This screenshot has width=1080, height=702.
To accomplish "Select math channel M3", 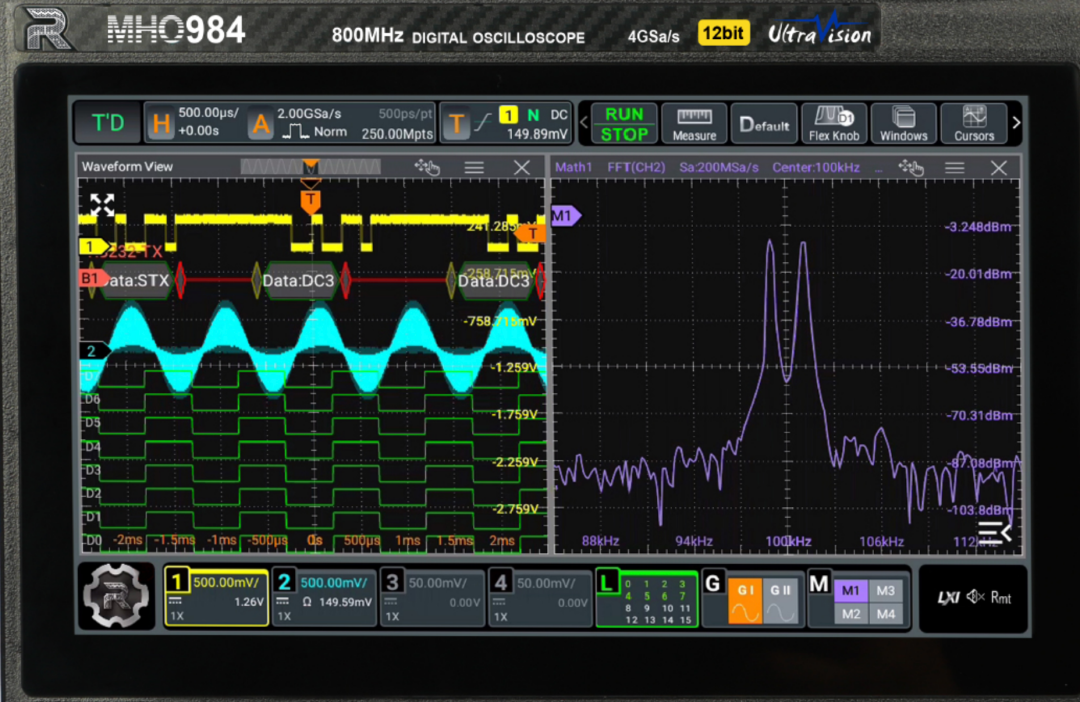I will pos(886,590).
